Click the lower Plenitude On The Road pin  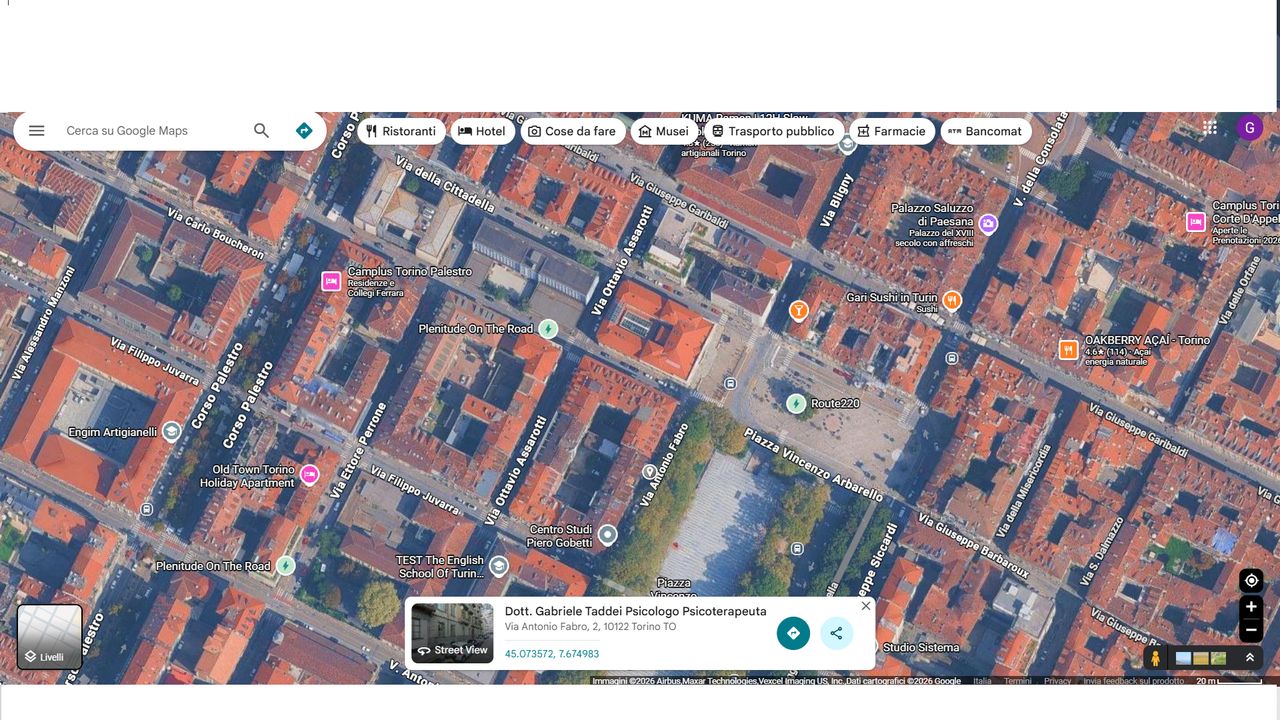(286, 566)
